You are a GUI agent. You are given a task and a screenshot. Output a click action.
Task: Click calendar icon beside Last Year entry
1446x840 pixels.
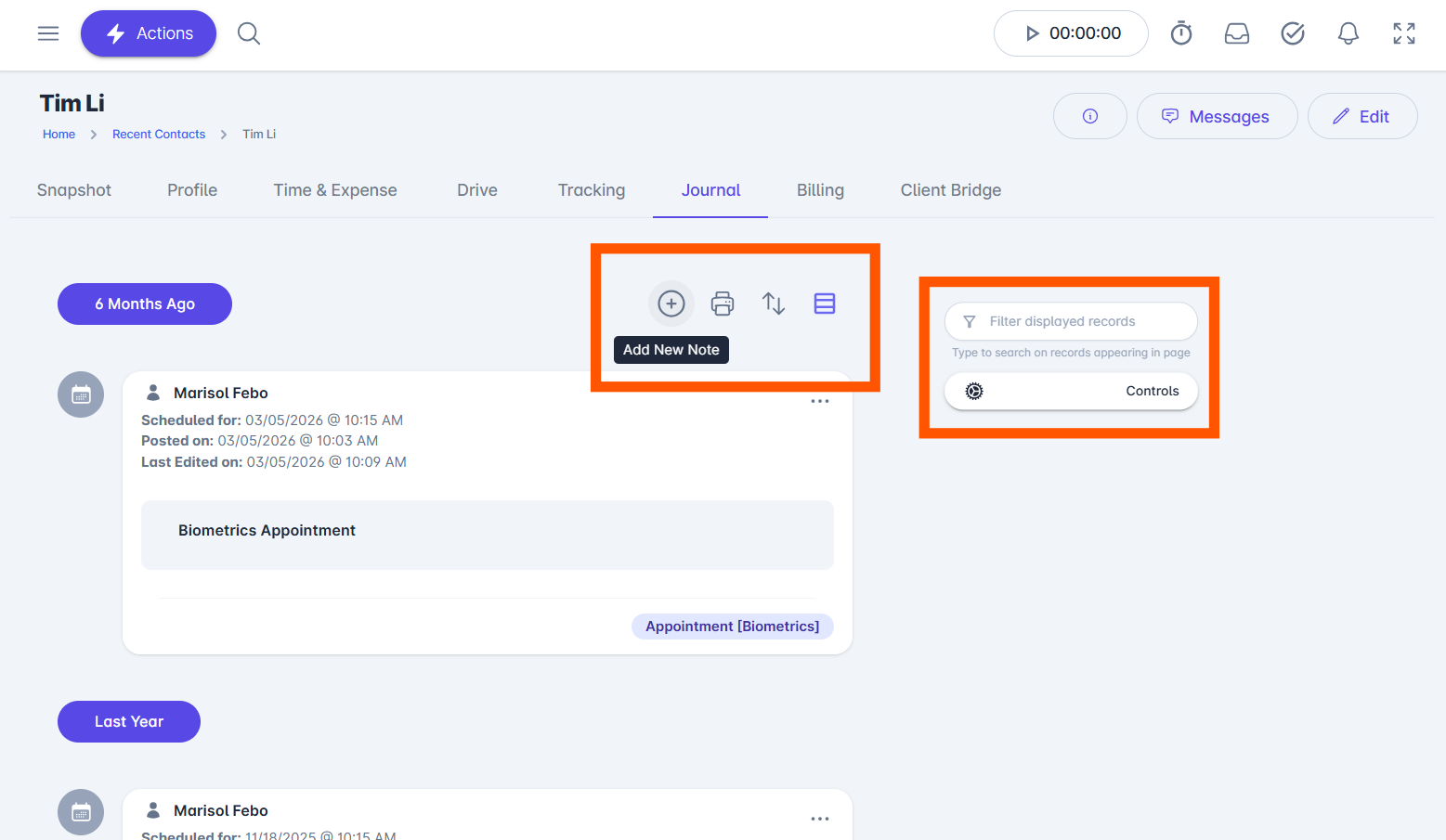pos(81,812)
